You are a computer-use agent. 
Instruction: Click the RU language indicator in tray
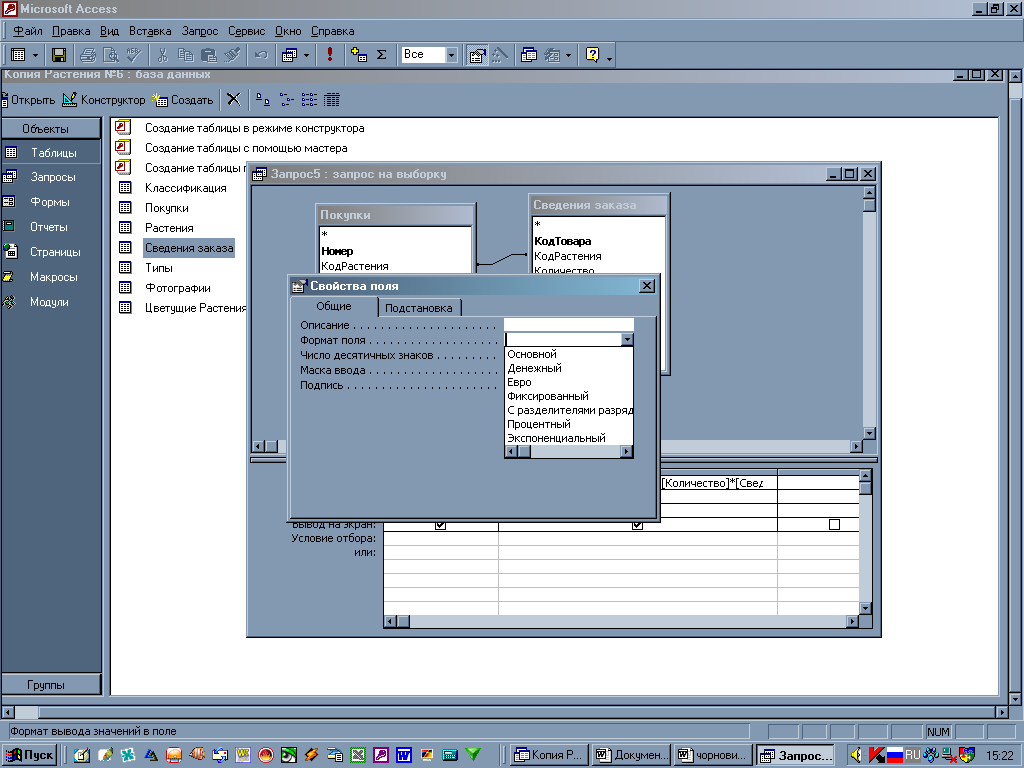(912, 754)
